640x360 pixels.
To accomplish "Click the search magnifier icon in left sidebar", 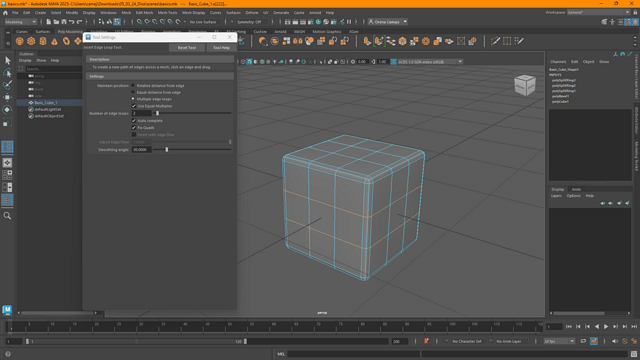I will pyautogui.click(x=7, y=216).
